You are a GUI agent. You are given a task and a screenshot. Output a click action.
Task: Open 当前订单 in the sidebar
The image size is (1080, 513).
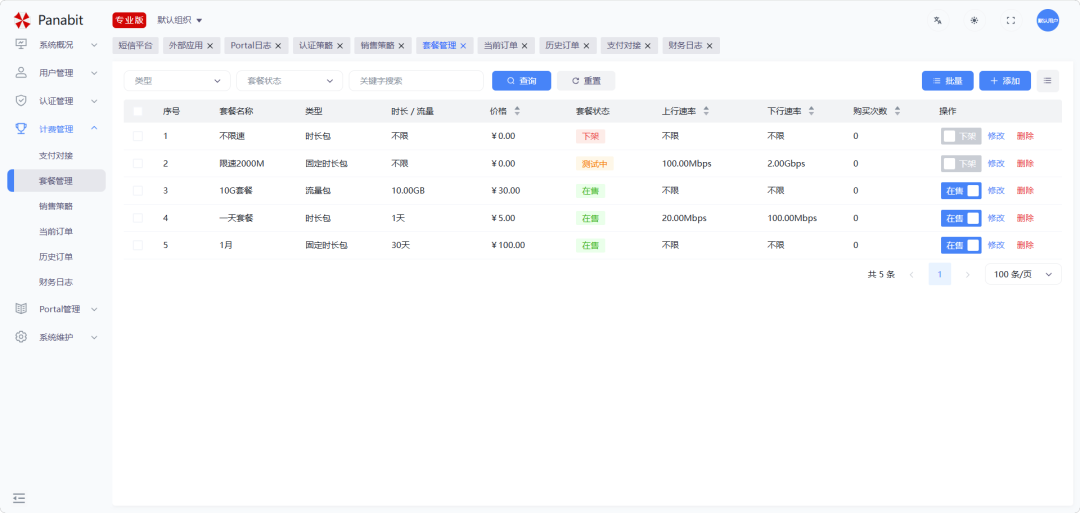56,231
